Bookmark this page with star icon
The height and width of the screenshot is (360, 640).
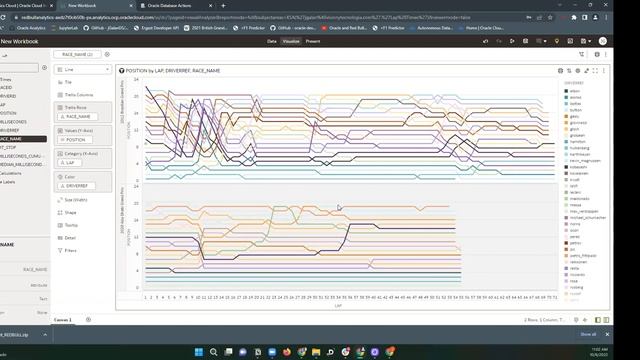coord(550,18)
